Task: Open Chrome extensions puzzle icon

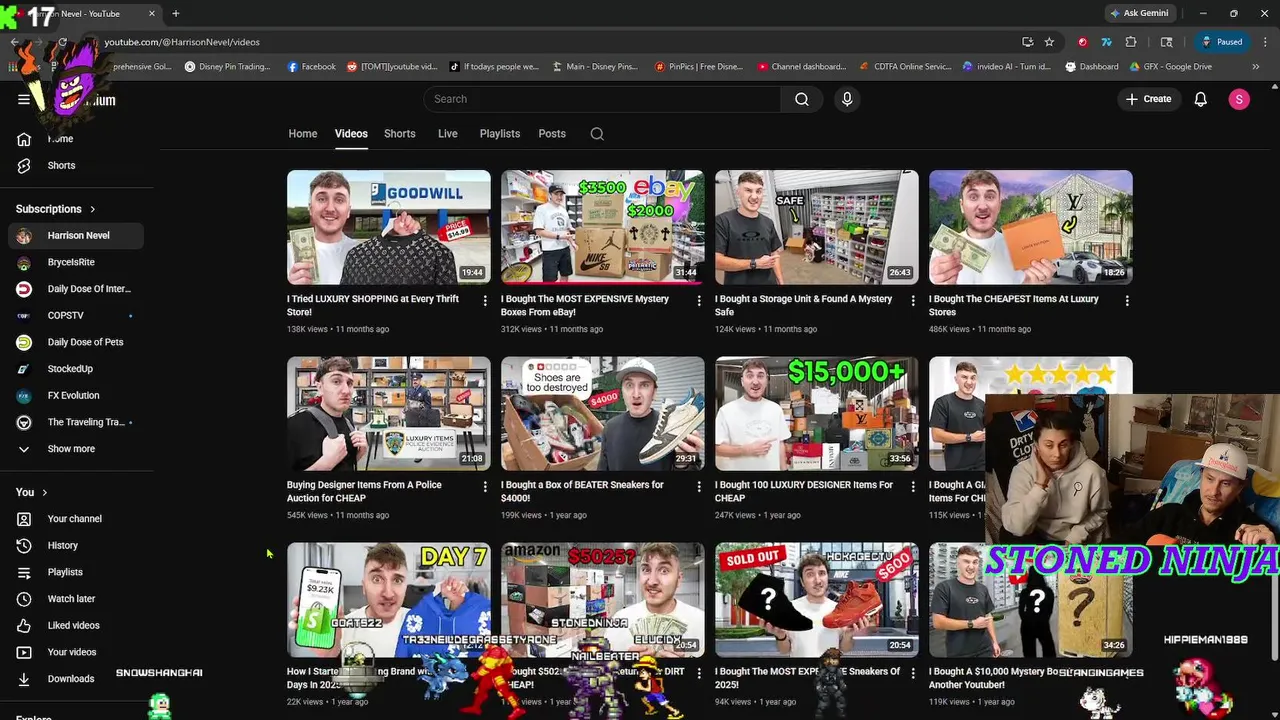Action: click(x=1131, y=42)
